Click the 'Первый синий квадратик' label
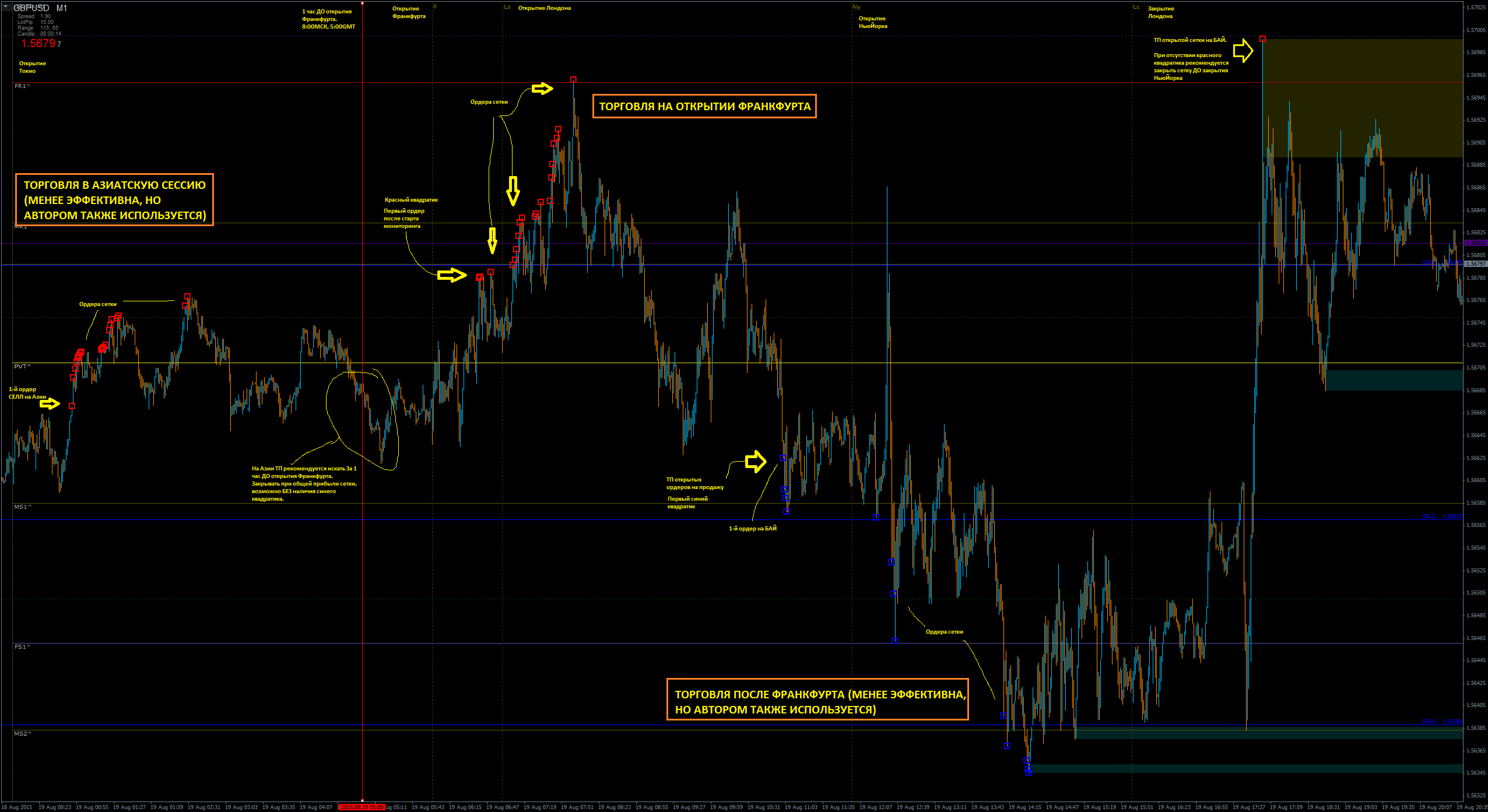The image size is (1488, 812). 687,502
